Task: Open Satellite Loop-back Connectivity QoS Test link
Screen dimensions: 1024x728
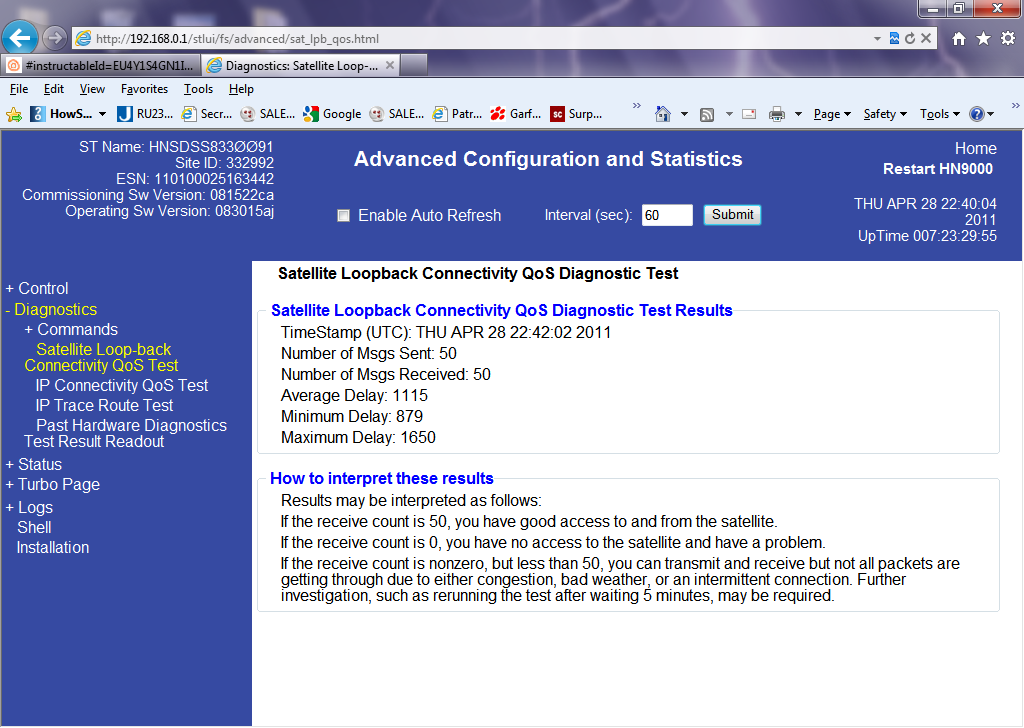Action: [x=101, y=358]
